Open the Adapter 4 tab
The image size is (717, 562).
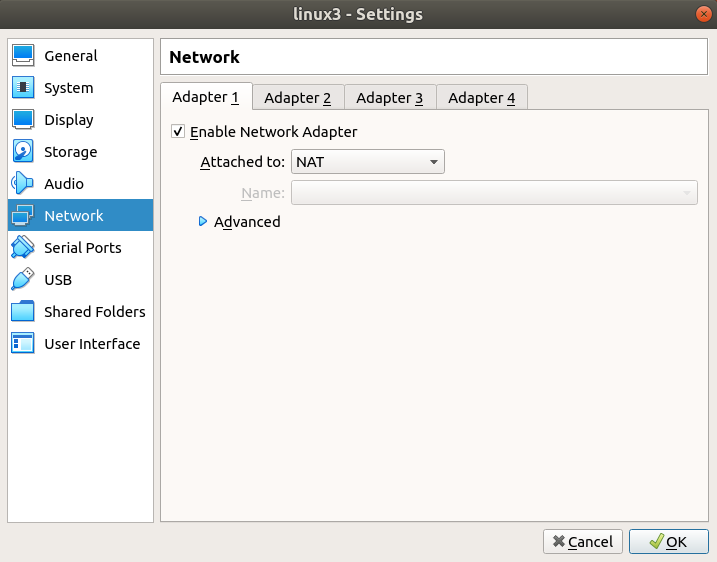pyautogui.click(x=481, y=97)
